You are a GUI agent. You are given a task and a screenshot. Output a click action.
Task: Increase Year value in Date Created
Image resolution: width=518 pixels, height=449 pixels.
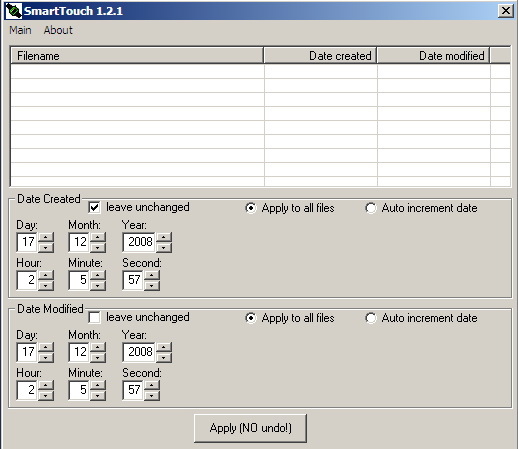pyautogui.click(x=164, y=237)
